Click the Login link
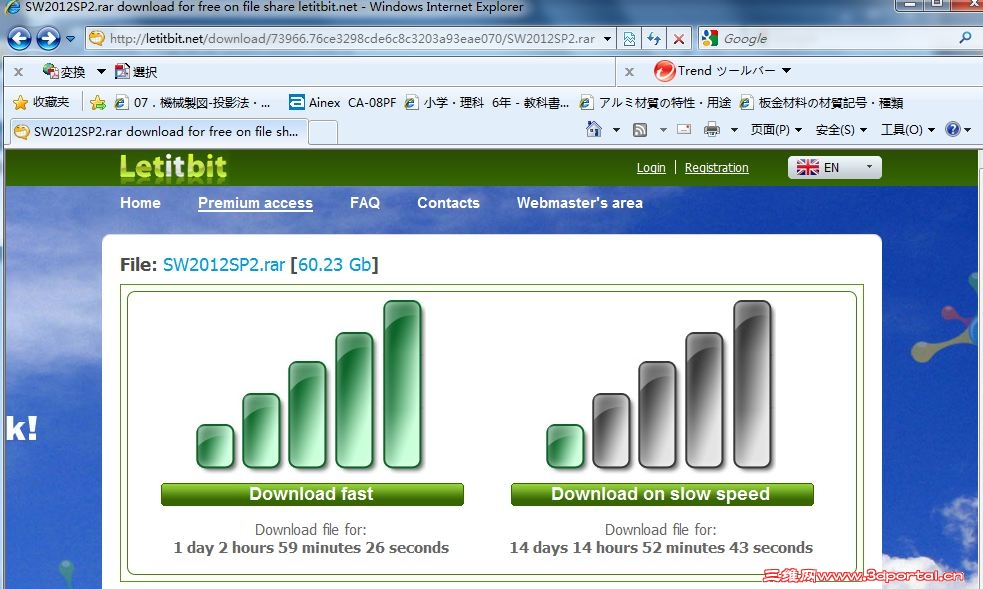This screenshot has height=589, width=983. [651, 168]
